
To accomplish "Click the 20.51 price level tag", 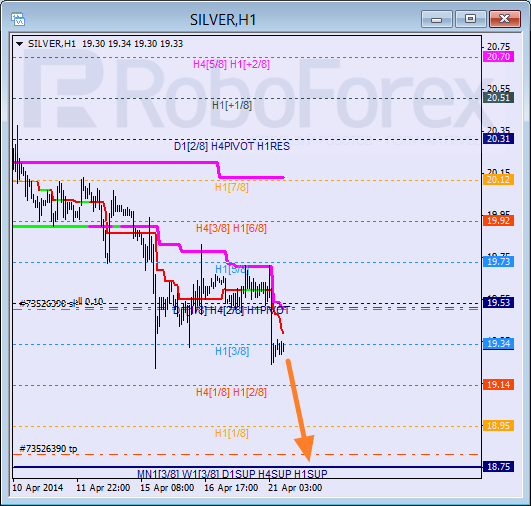I will [498, 98].
